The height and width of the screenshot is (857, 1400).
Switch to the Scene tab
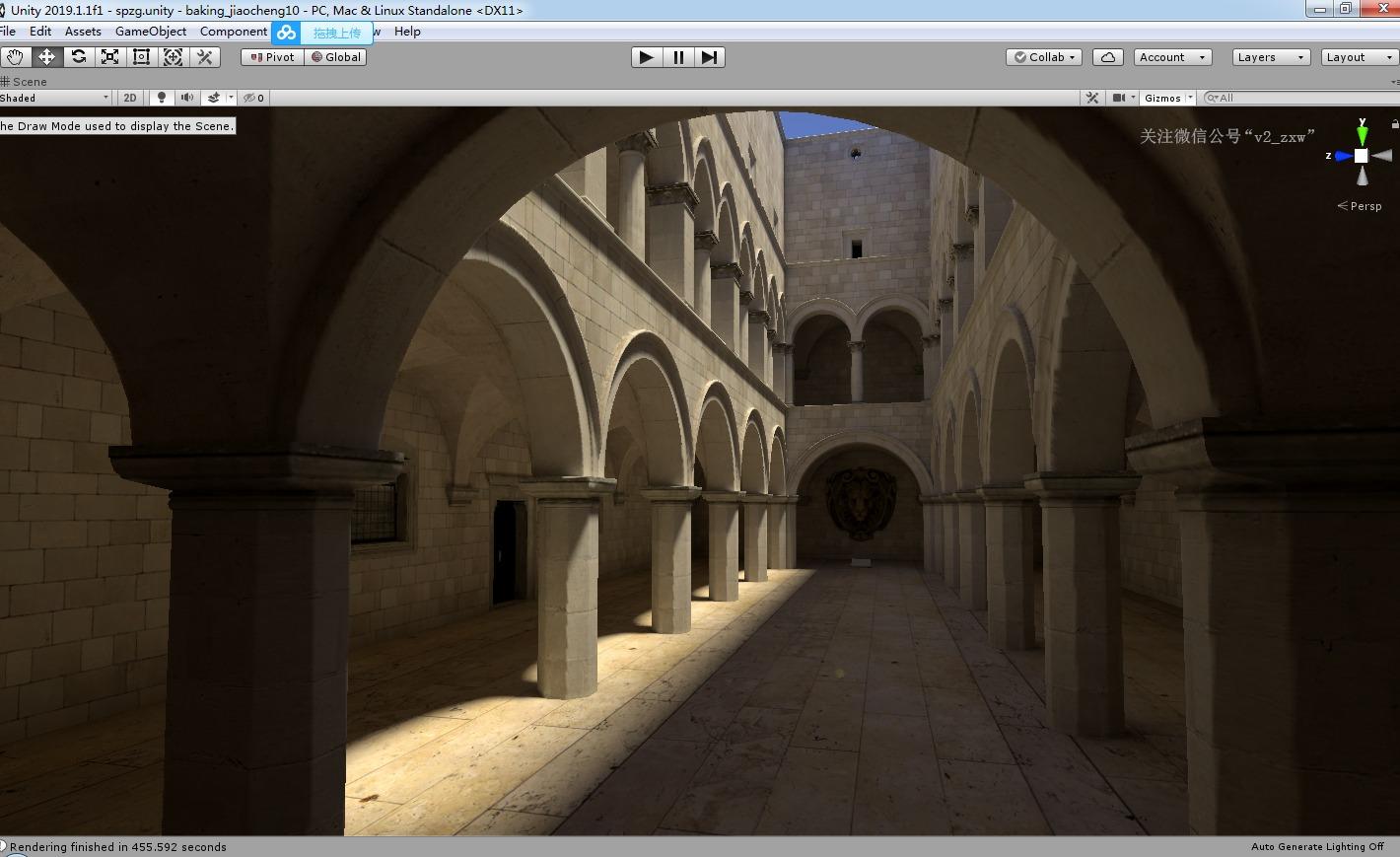25,82
